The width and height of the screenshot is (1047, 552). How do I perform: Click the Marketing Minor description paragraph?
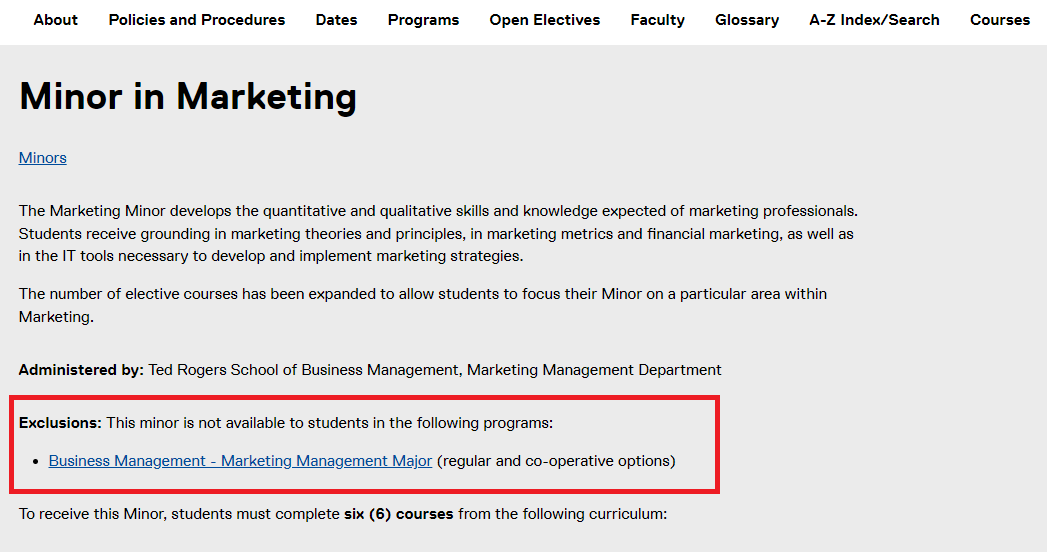click(438, 234)
